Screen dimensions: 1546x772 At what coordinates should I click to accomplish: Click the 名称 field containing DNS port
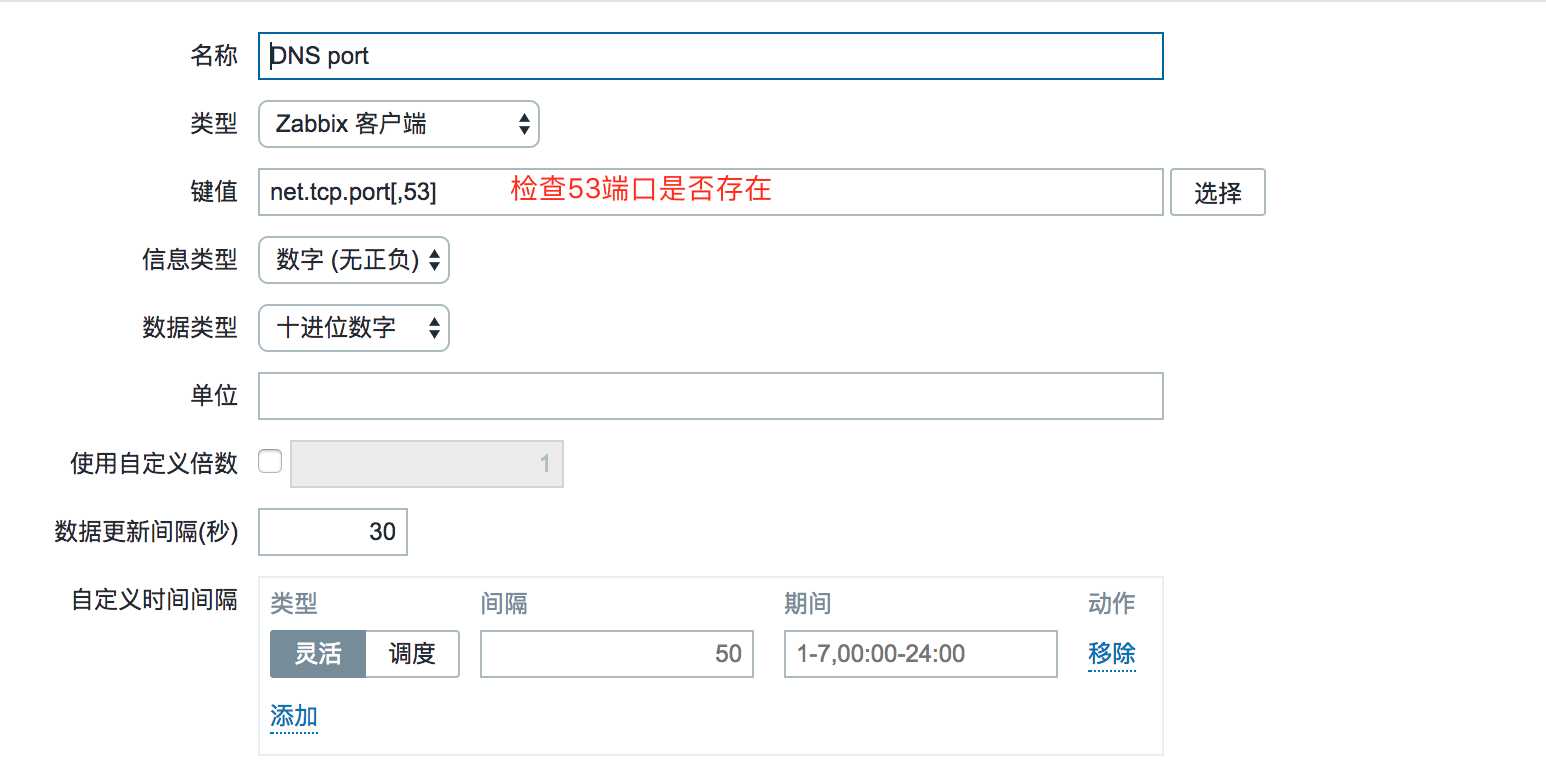pos(710,56)
